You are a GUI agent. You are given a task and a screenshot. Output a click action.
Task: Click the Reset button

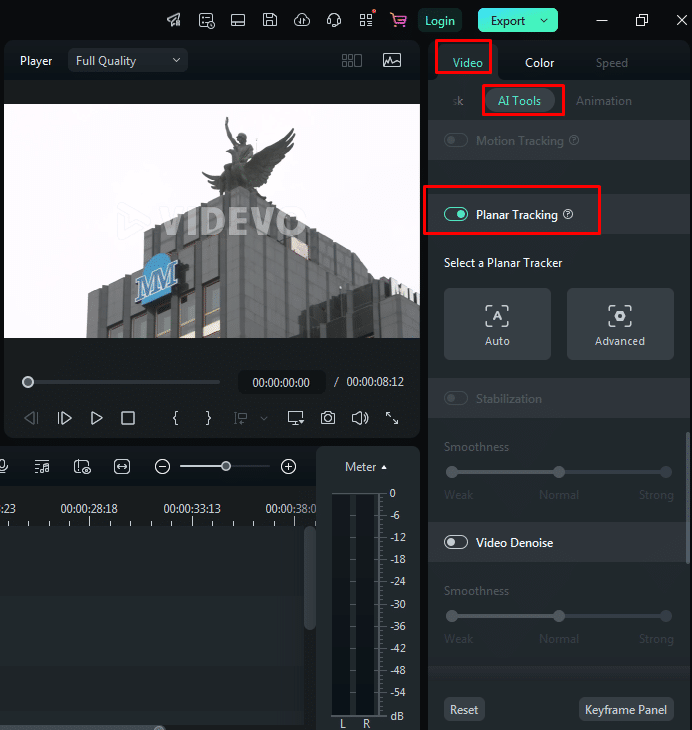coord(464,710)
